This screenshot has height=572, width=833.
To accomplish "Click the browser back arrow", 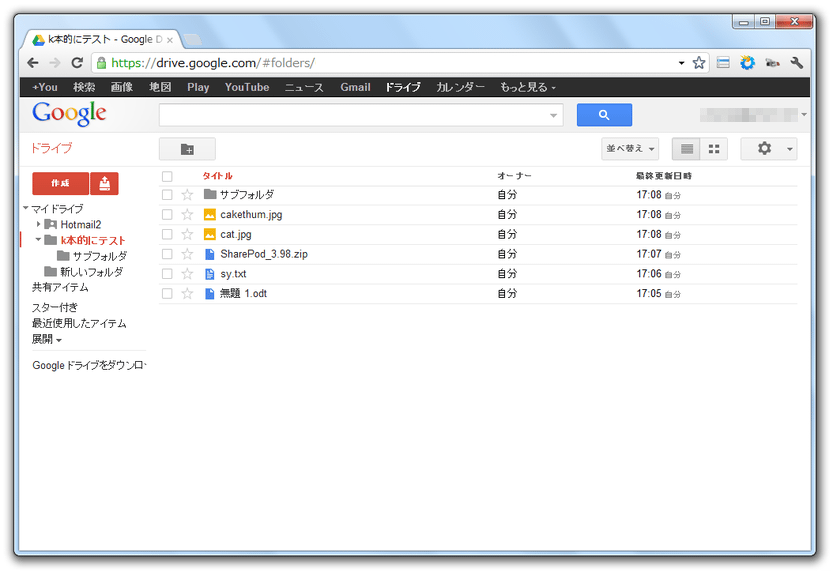I will pos(33,63).
